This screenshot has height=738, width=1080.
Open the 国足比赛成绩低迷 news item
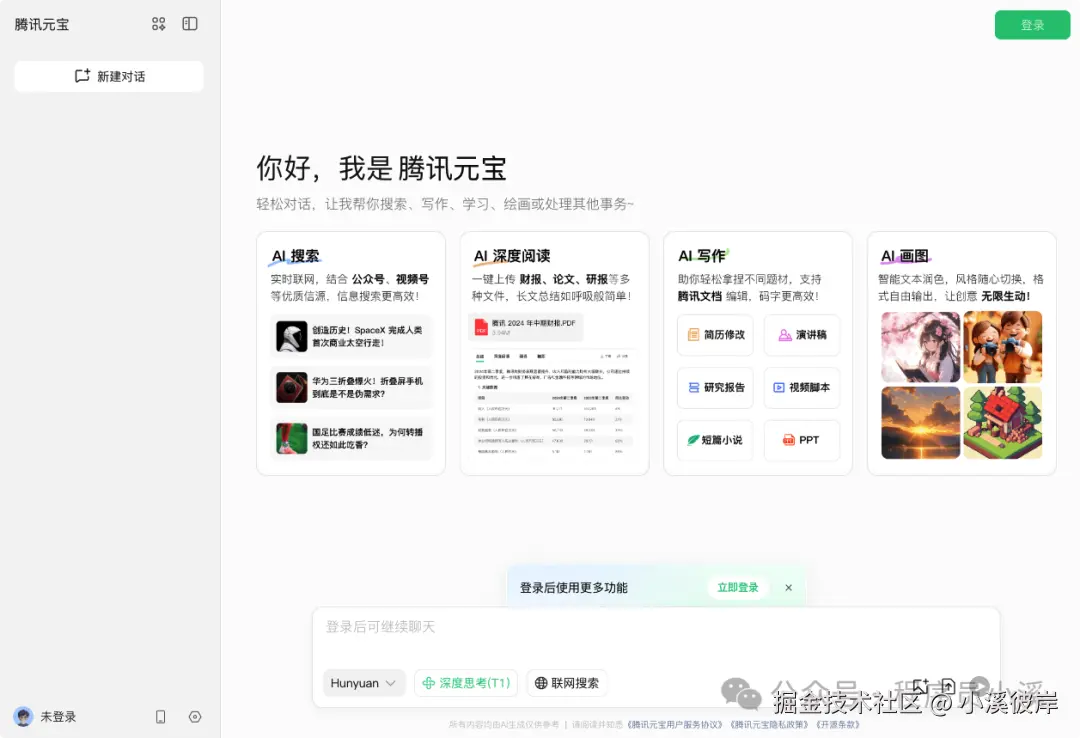[351, 438]
